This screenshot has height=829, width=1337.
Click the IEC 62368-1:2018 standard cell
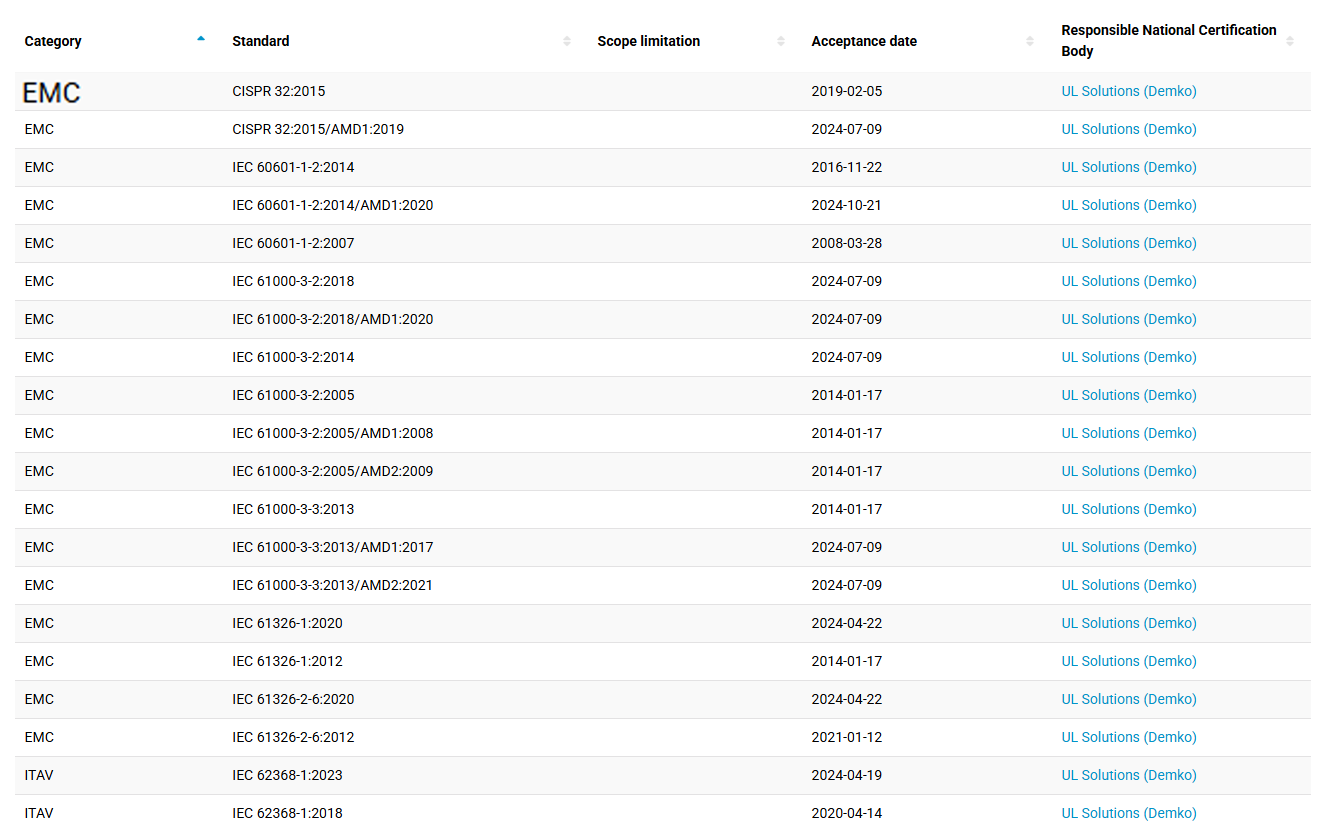click(287, 813)
